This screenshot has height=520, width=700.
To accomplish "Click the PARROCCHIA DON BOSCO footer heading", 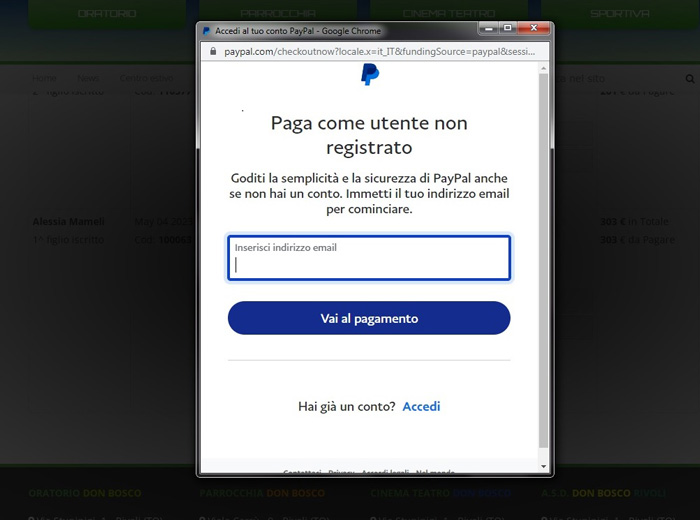I will [x=262, y=493].
